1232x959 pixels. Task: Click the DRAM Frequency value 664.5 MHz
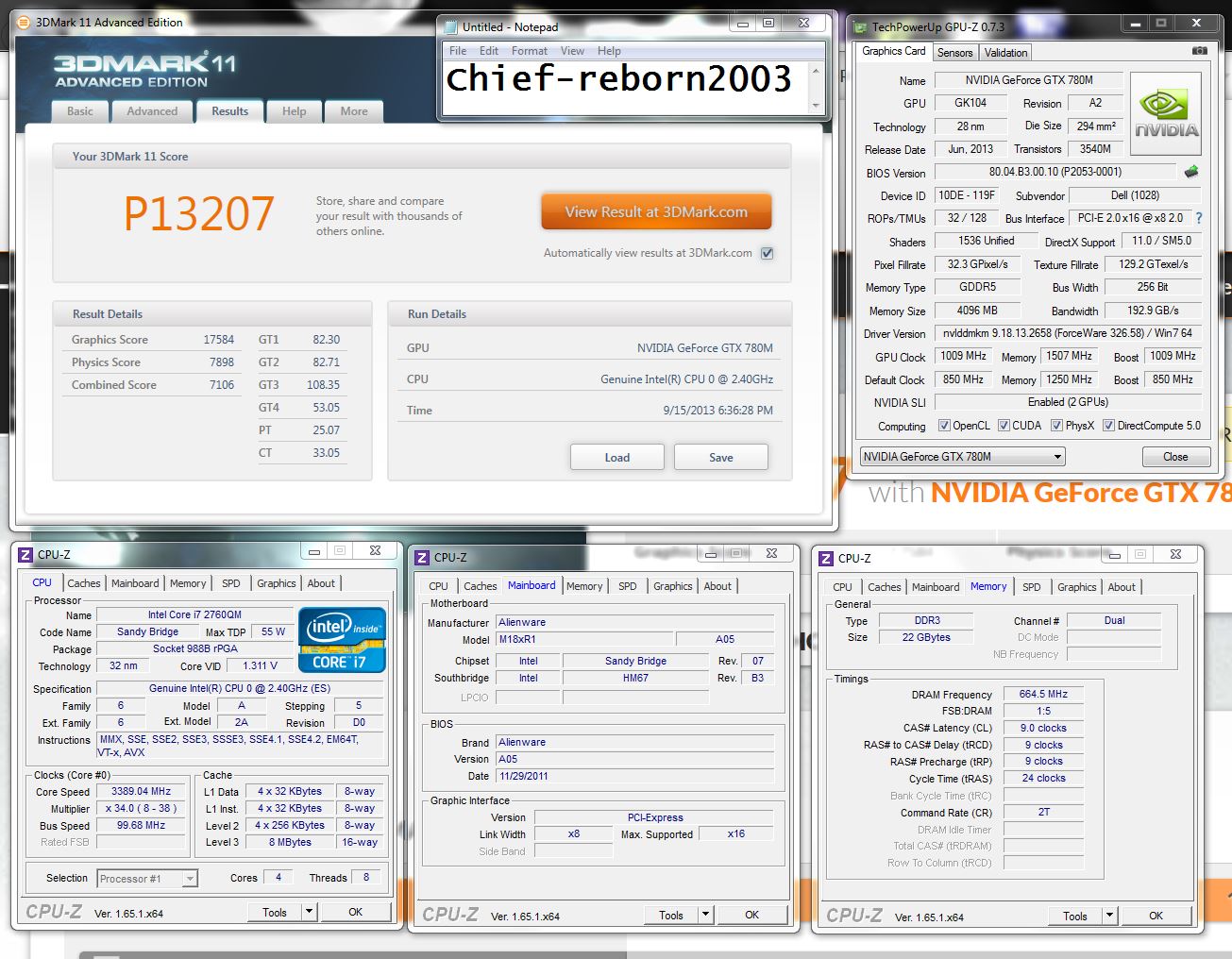pos(1044,694)
